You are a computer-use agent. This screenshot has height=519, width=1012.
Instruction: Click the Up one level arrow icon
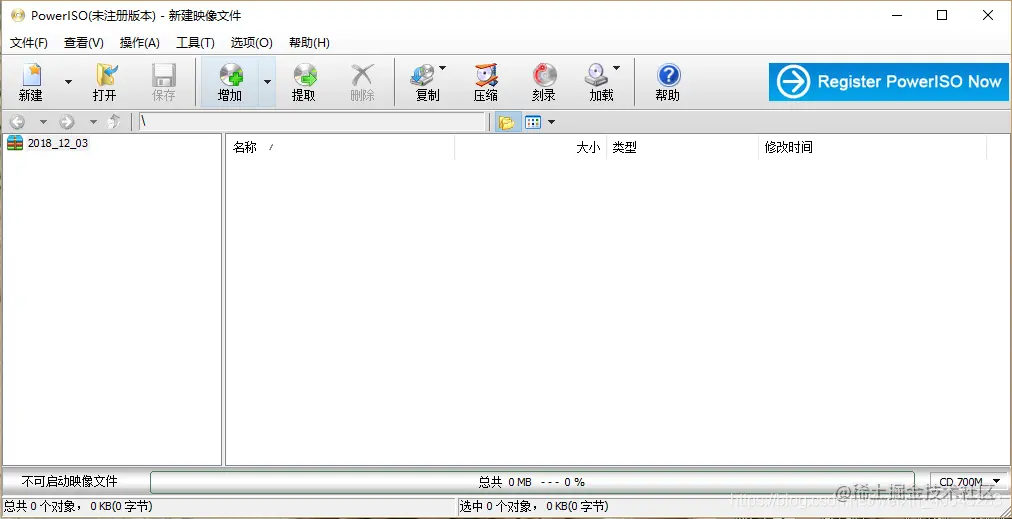(x=114, y=121)
